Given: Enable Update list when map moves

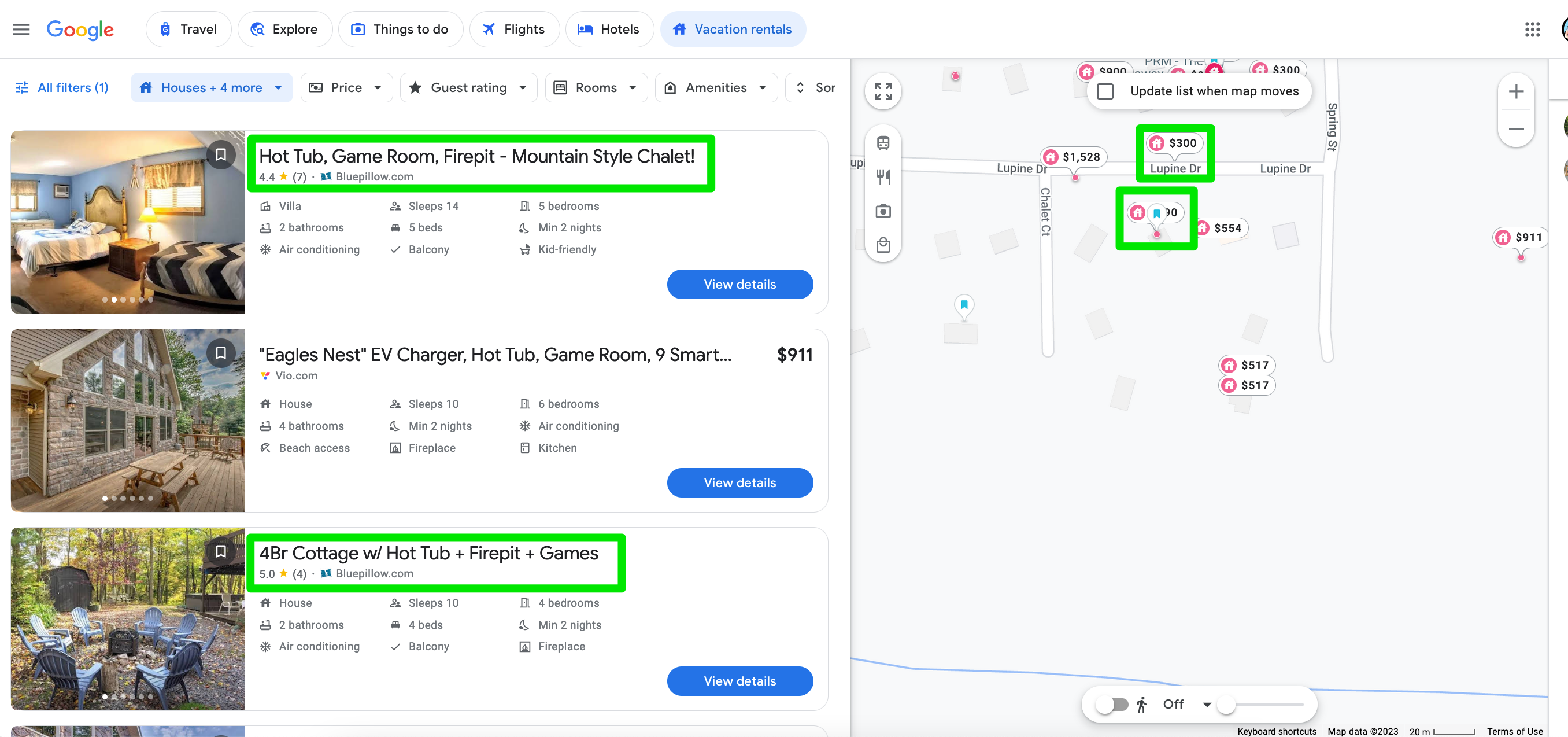Looking at the screenshot, I should (x=1105, y=91).
